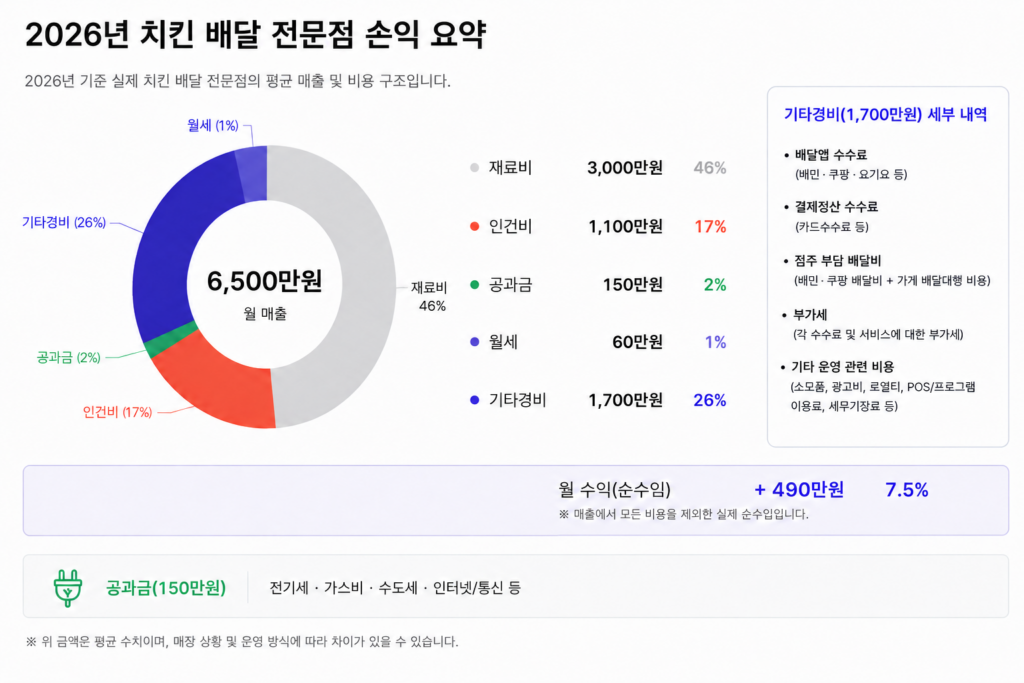Click the 월세 legend label in table
Viewport: 1024px width, 683px height.
pyautogui.click(x=504, y=342)
